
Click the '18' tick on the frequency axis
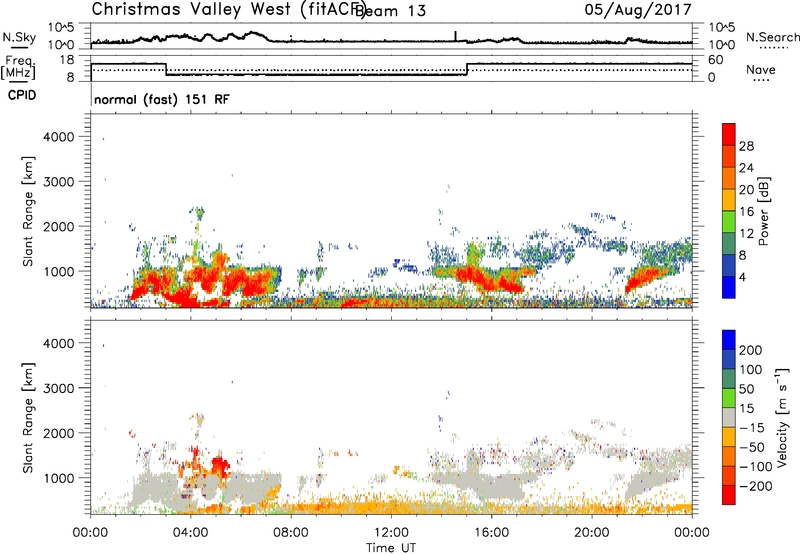click(x=67, y=60)
